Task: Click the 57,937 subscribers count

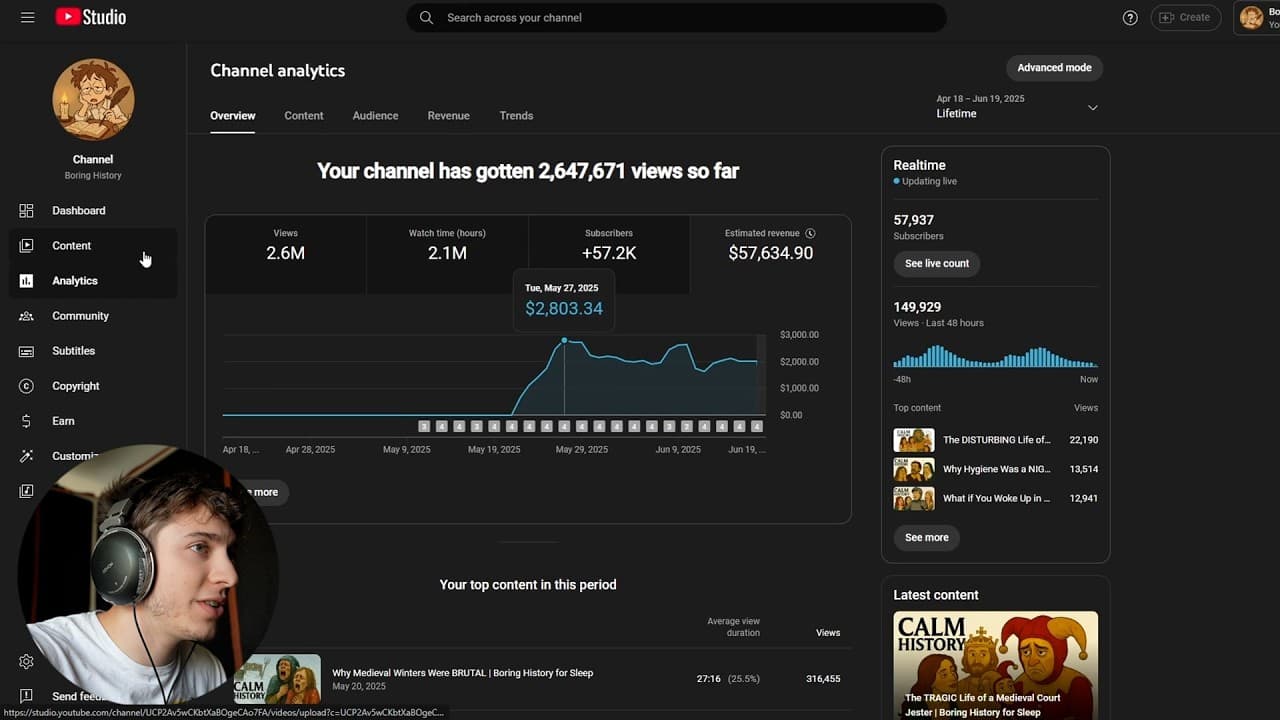Action: (913, 220)
